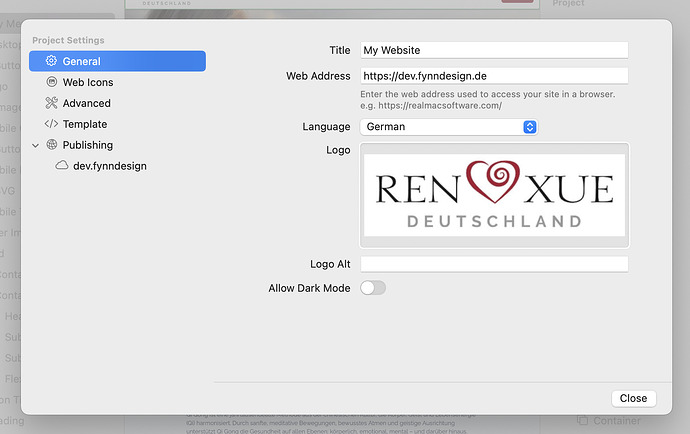Click the dev.fynndesign cloud icon
This screenshot has height=434, width=690.
pos(62,166)
